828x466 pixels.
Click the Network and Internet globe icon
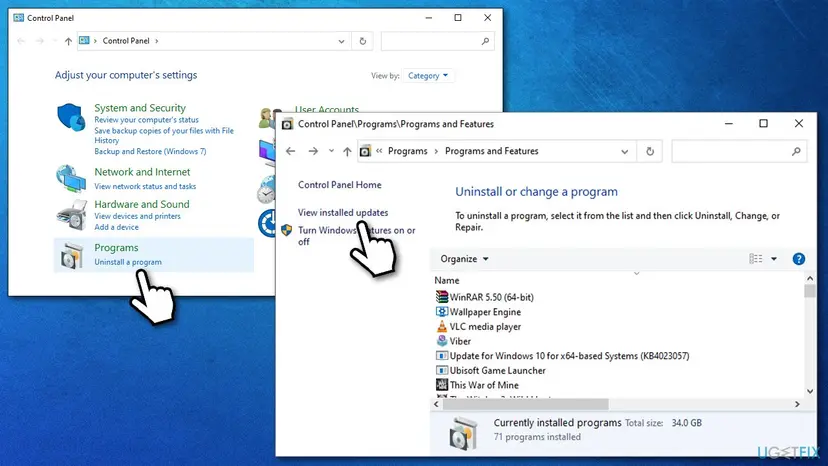(71, 179)
